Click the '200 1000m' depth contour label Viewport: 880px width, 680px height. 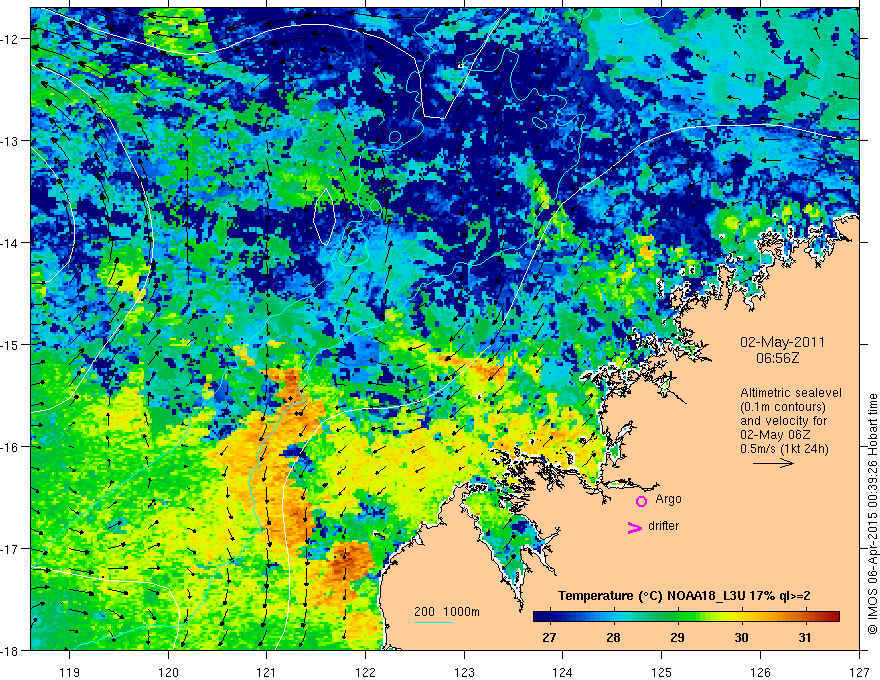(447, 612)
